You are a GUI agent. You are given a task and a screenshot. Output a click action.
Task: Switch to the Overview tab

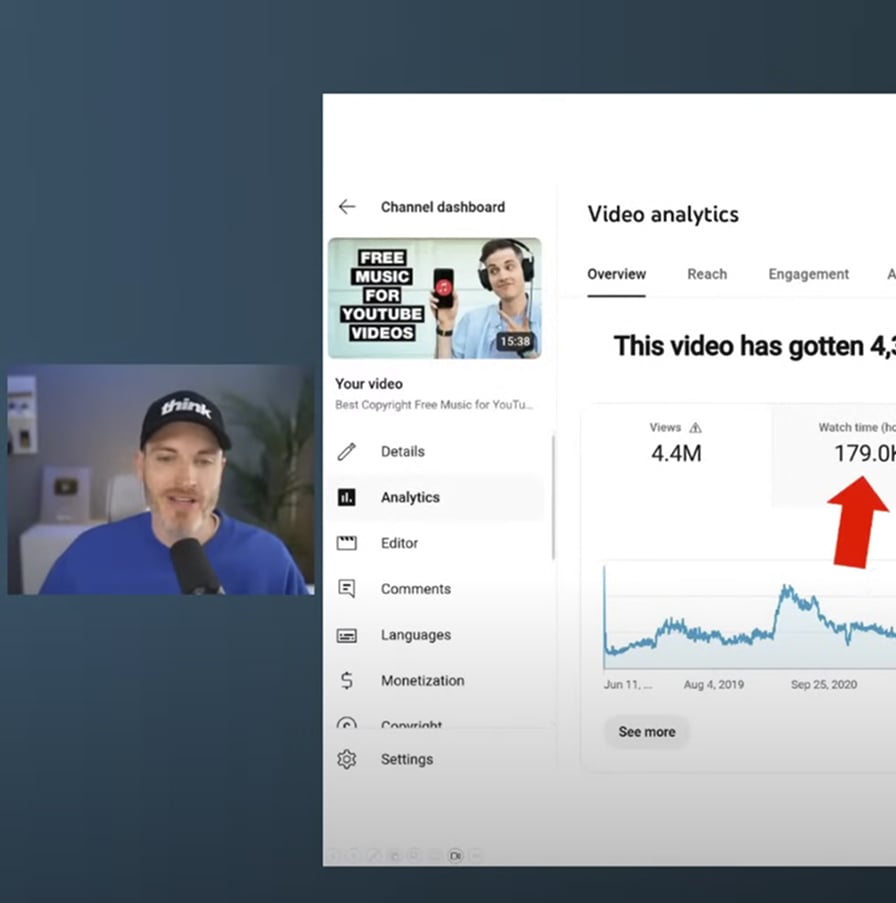tap(616, 274)
